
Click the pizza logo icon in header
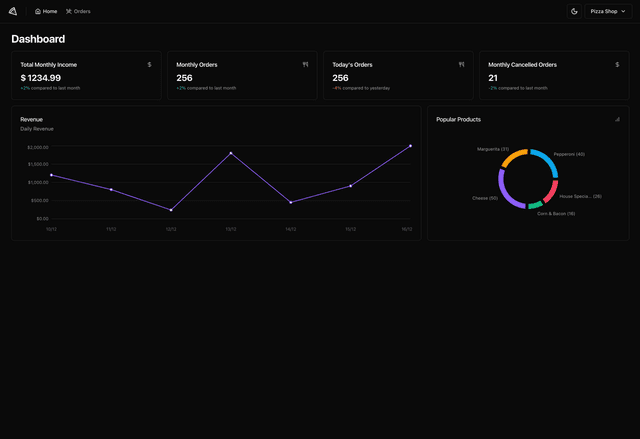[15, 11]
